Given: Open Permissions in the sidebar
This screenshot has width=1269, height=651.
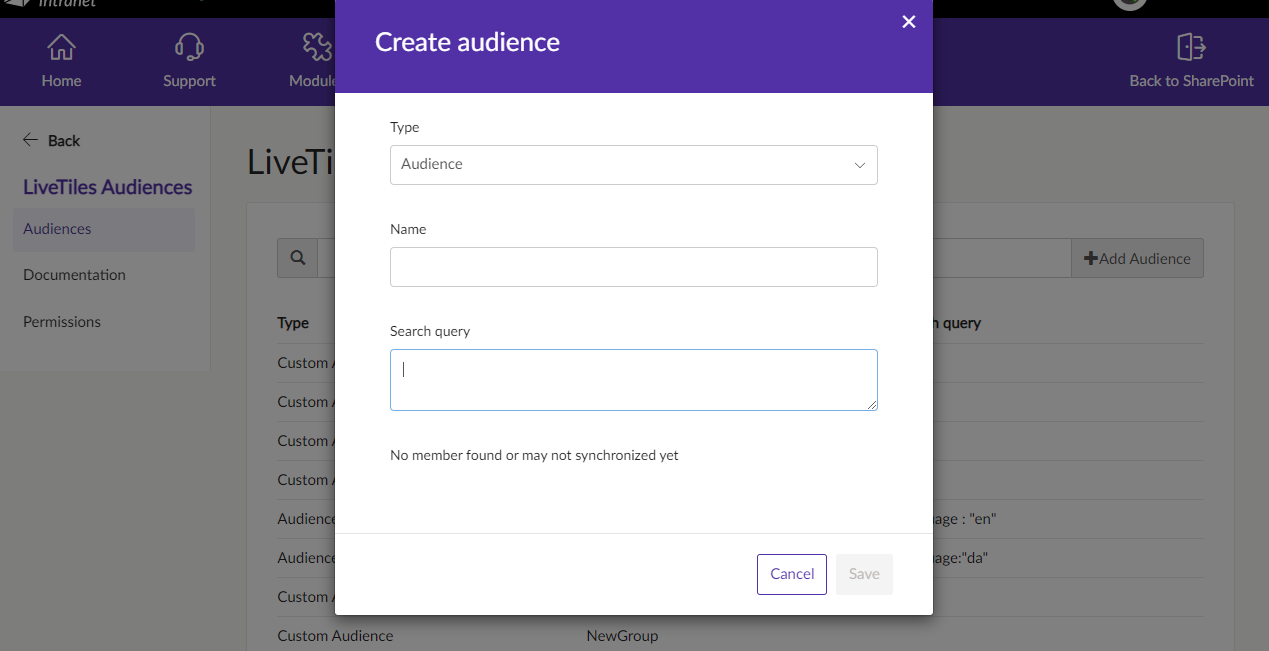Looking at the screenshot, I should click(x=62, y=322).
